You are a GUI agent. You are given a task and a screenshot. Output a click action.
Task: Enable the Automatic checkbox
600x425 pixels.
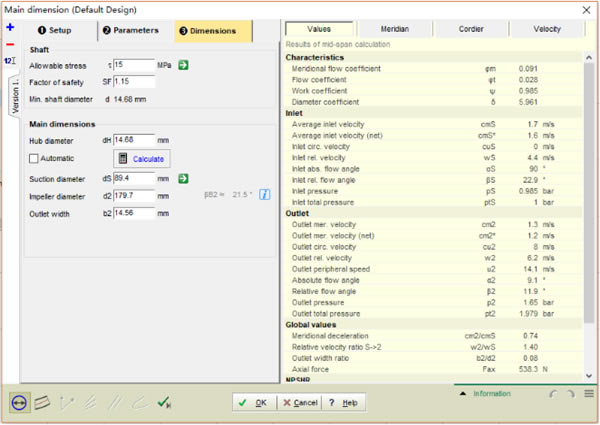(x=34, y=158)
